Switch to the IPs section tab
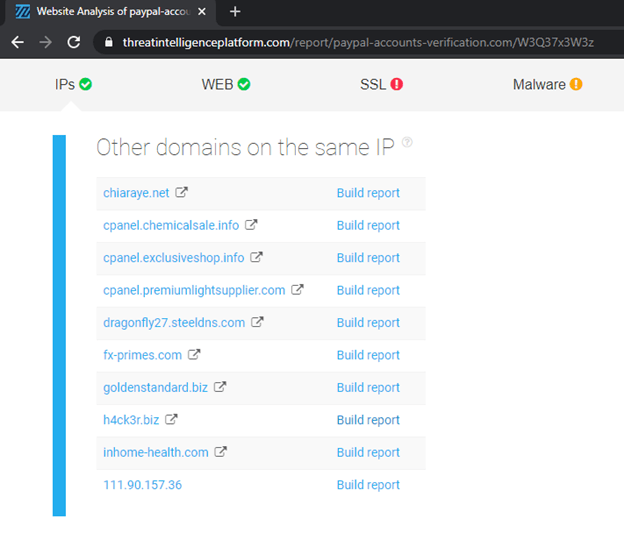This screenshot has height=533, width=624. click(73, 84)
